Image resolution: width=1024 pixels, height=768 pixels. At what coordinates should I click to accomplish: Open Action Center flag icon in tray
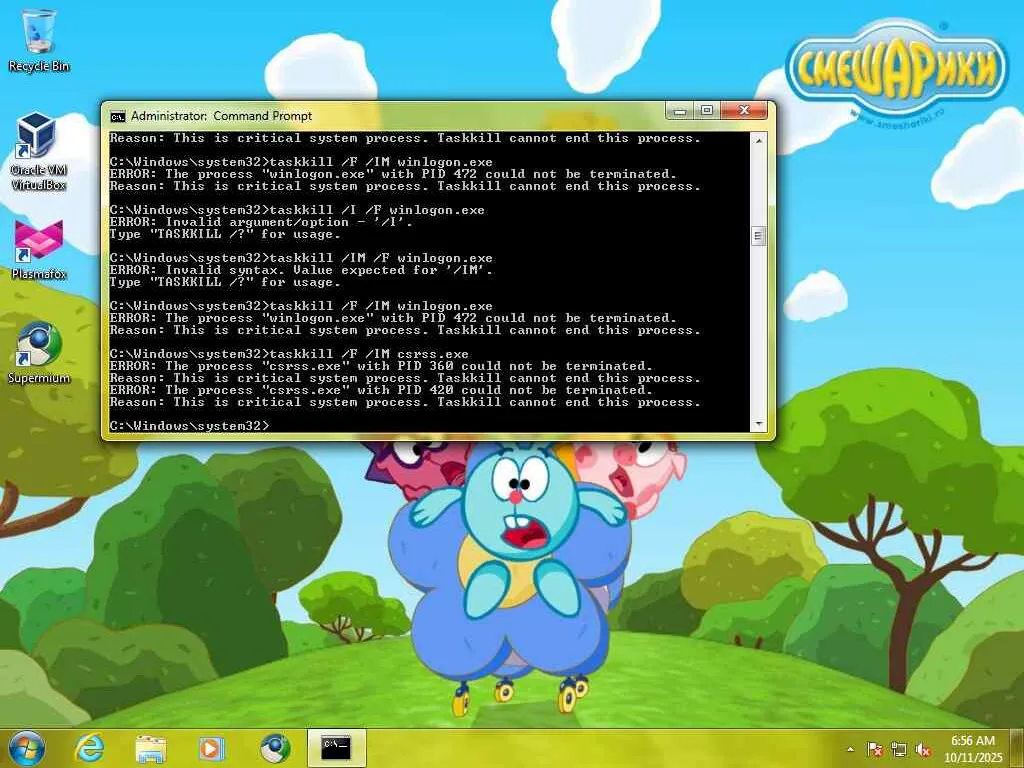[875, 749]
